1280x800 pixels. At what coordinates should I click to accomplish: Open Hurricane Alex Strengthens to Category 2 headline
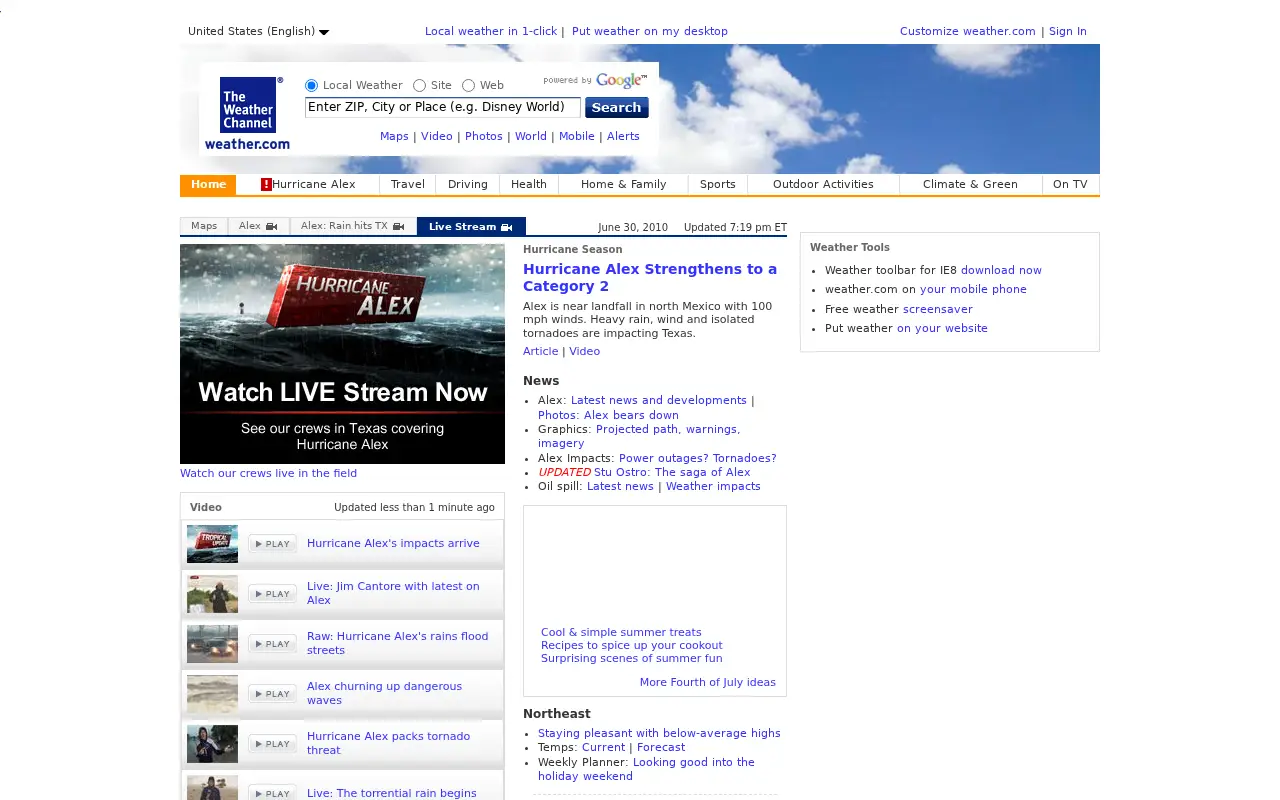coord(650,277)
